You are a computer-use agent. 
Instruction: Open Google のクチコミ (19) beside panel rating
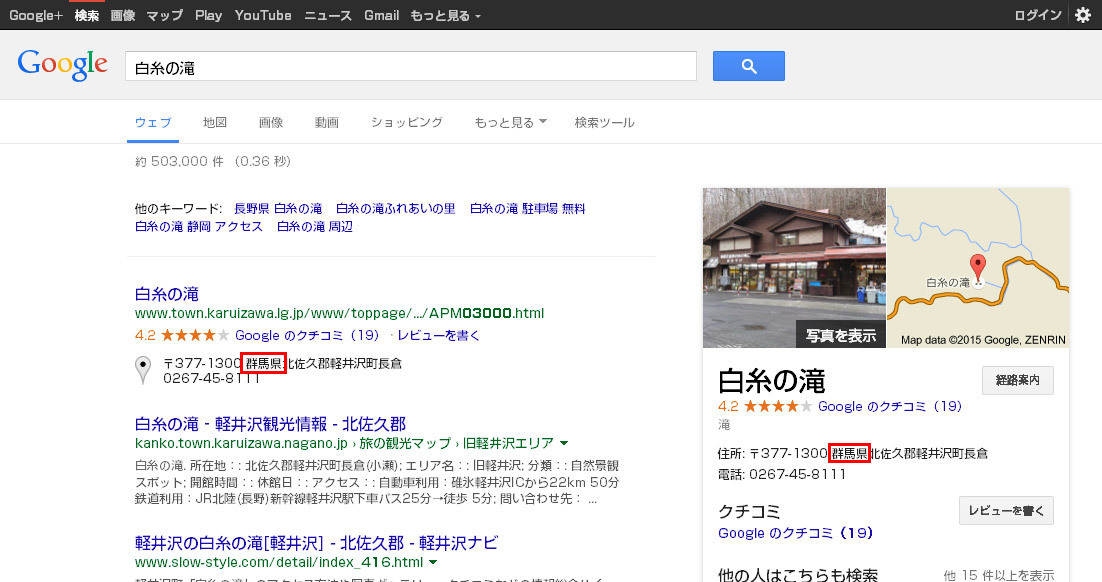(890, 406)
